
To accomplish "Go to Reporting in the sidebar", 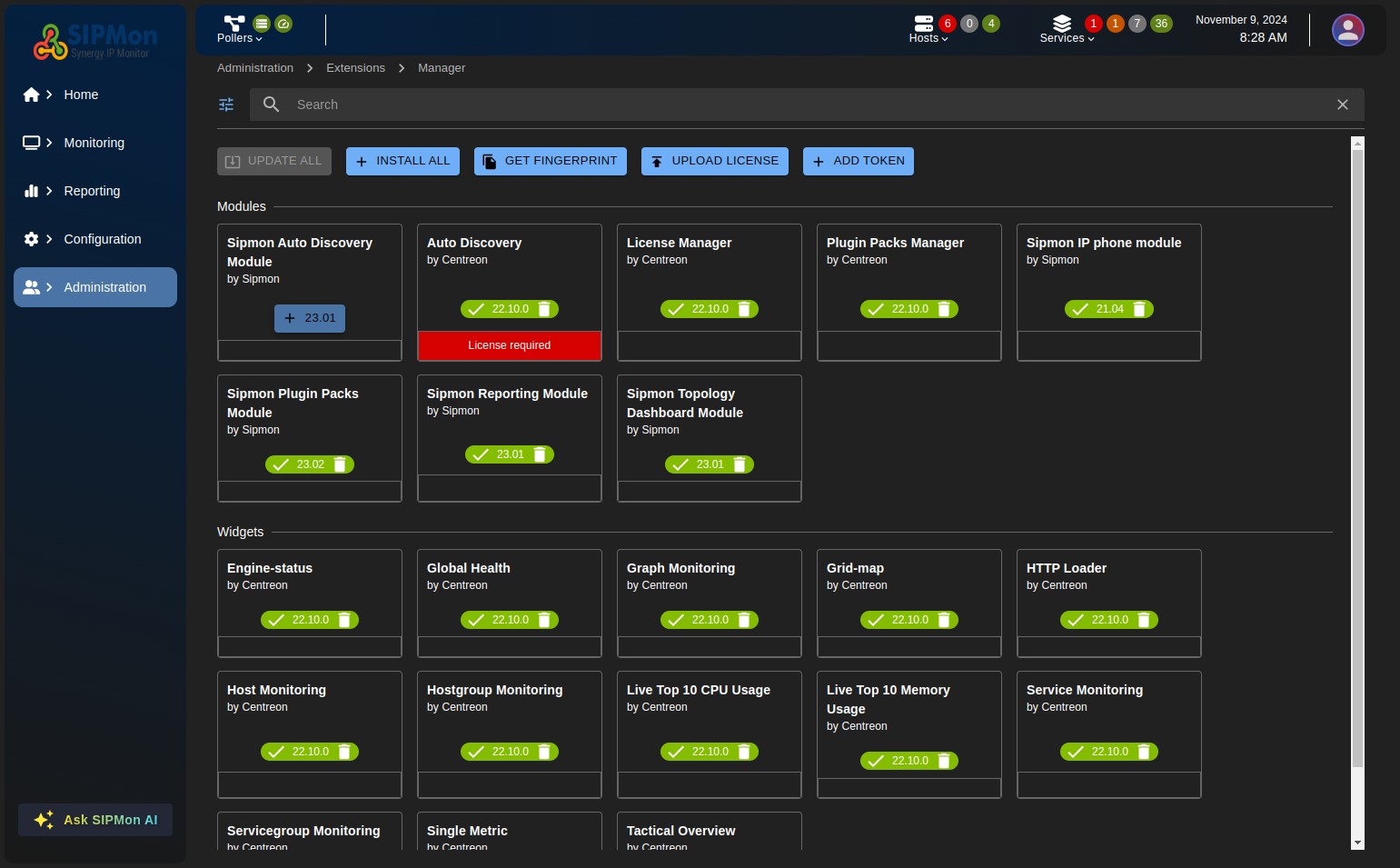I will [x=92, y=191].
